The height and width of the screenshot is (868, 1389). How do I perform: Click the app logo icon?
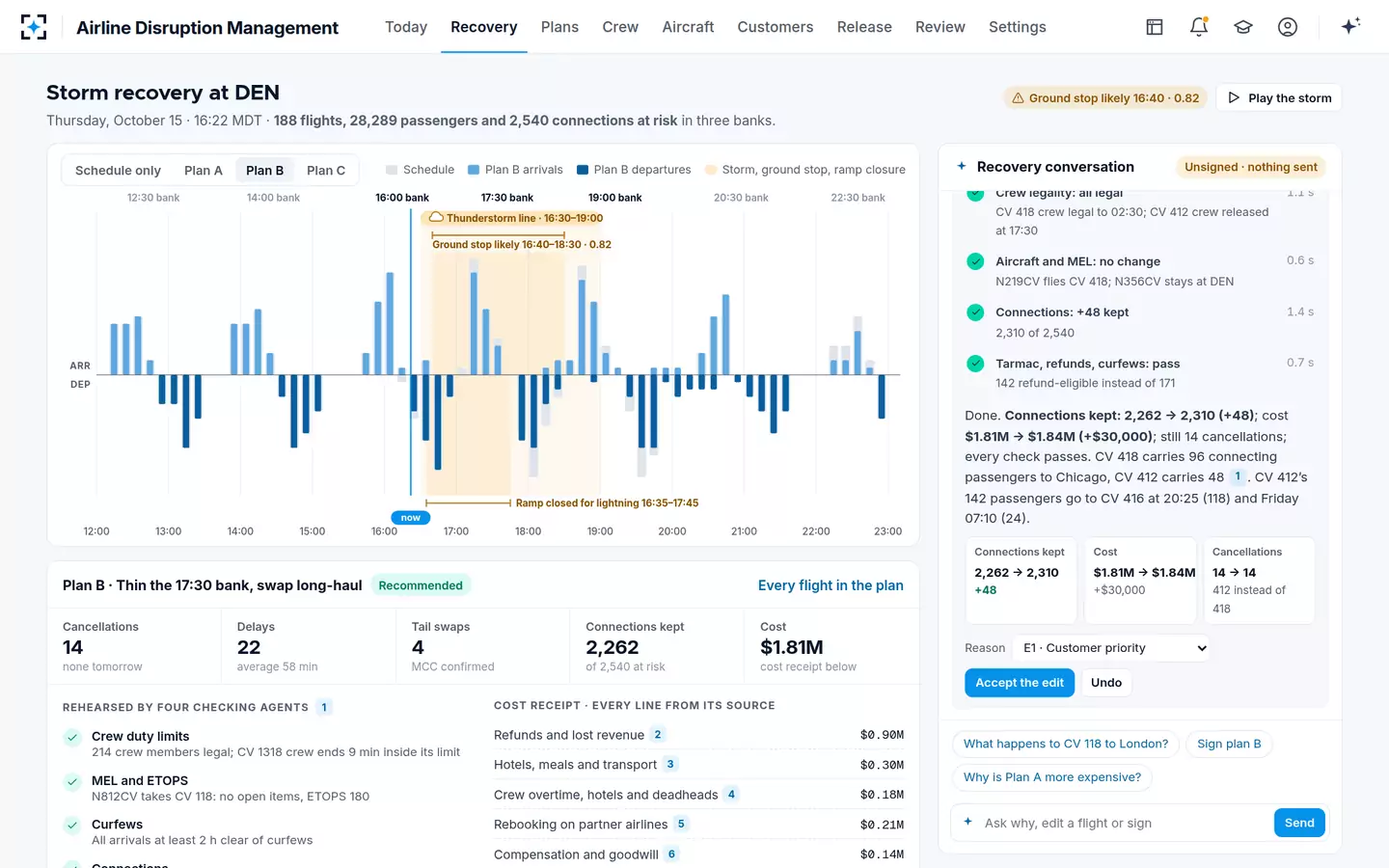(x=34, y=27)
